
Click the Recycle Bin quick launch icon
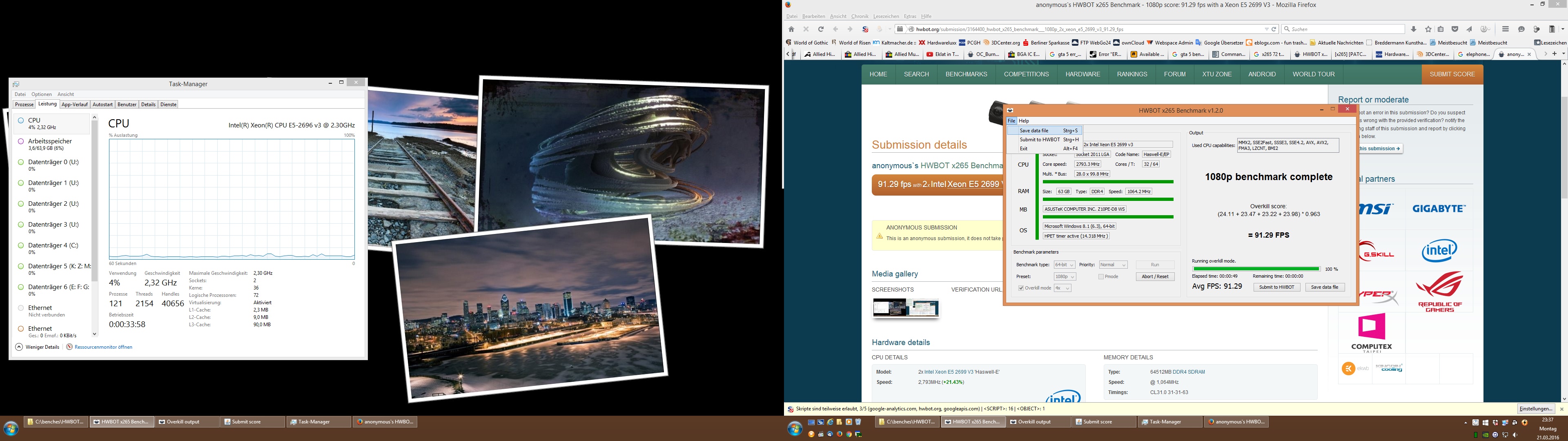(x=858, y=421)
